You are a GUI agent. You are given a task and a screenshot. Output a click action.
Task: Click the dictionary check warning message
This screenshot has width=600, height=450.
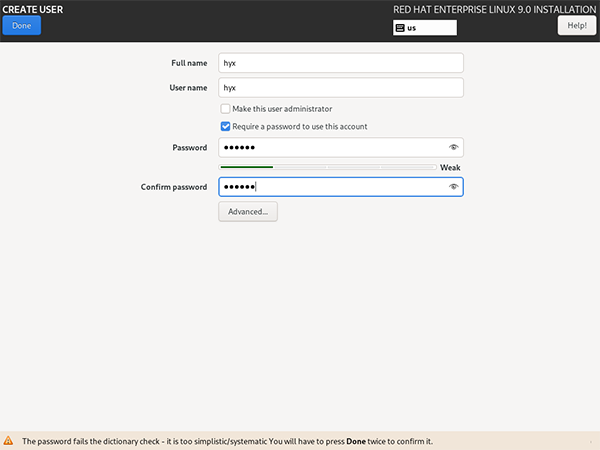(x=227, y=441)
